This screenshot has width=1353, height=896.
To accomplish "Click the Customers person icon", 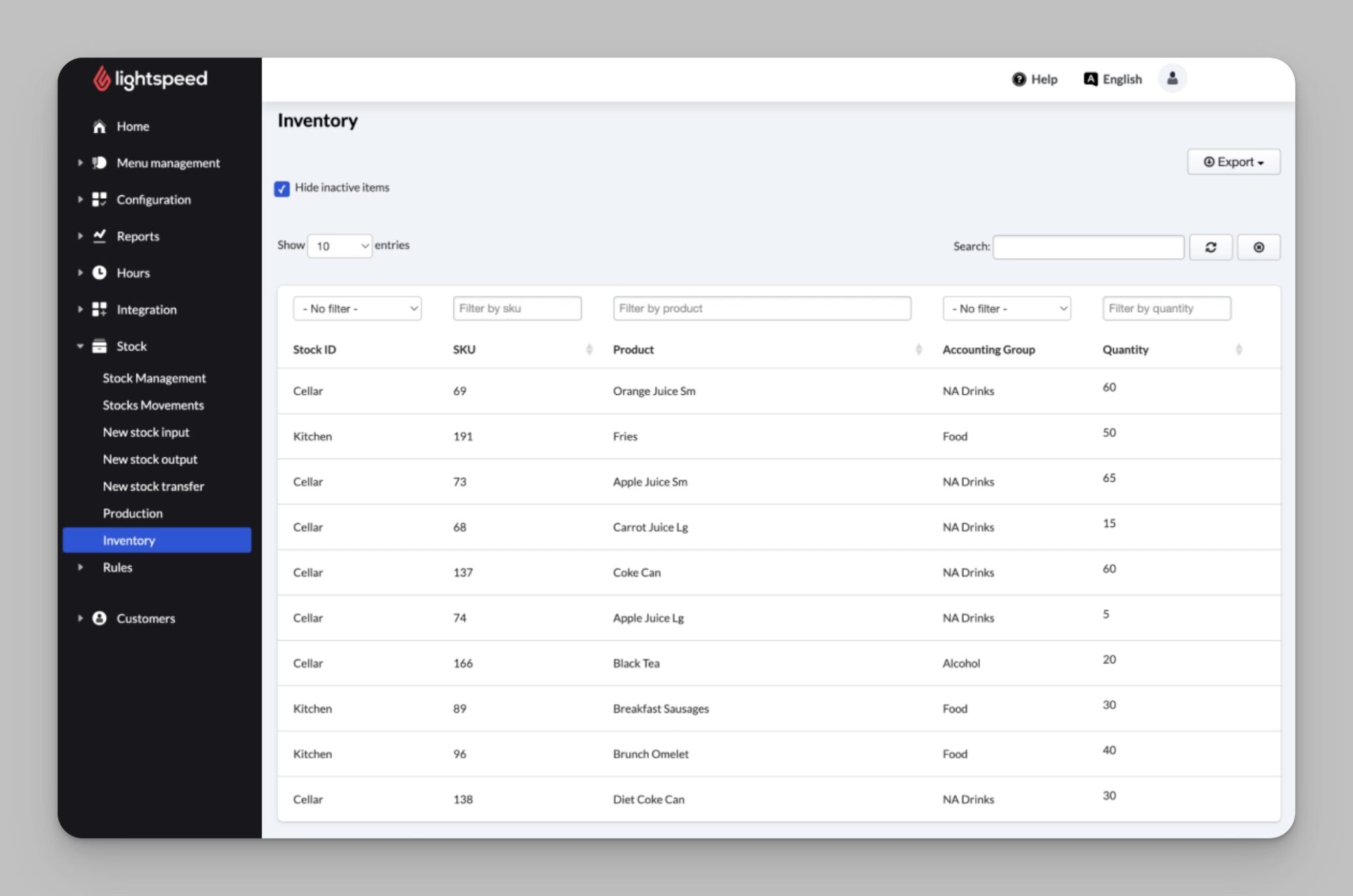I will pos(99,618).
